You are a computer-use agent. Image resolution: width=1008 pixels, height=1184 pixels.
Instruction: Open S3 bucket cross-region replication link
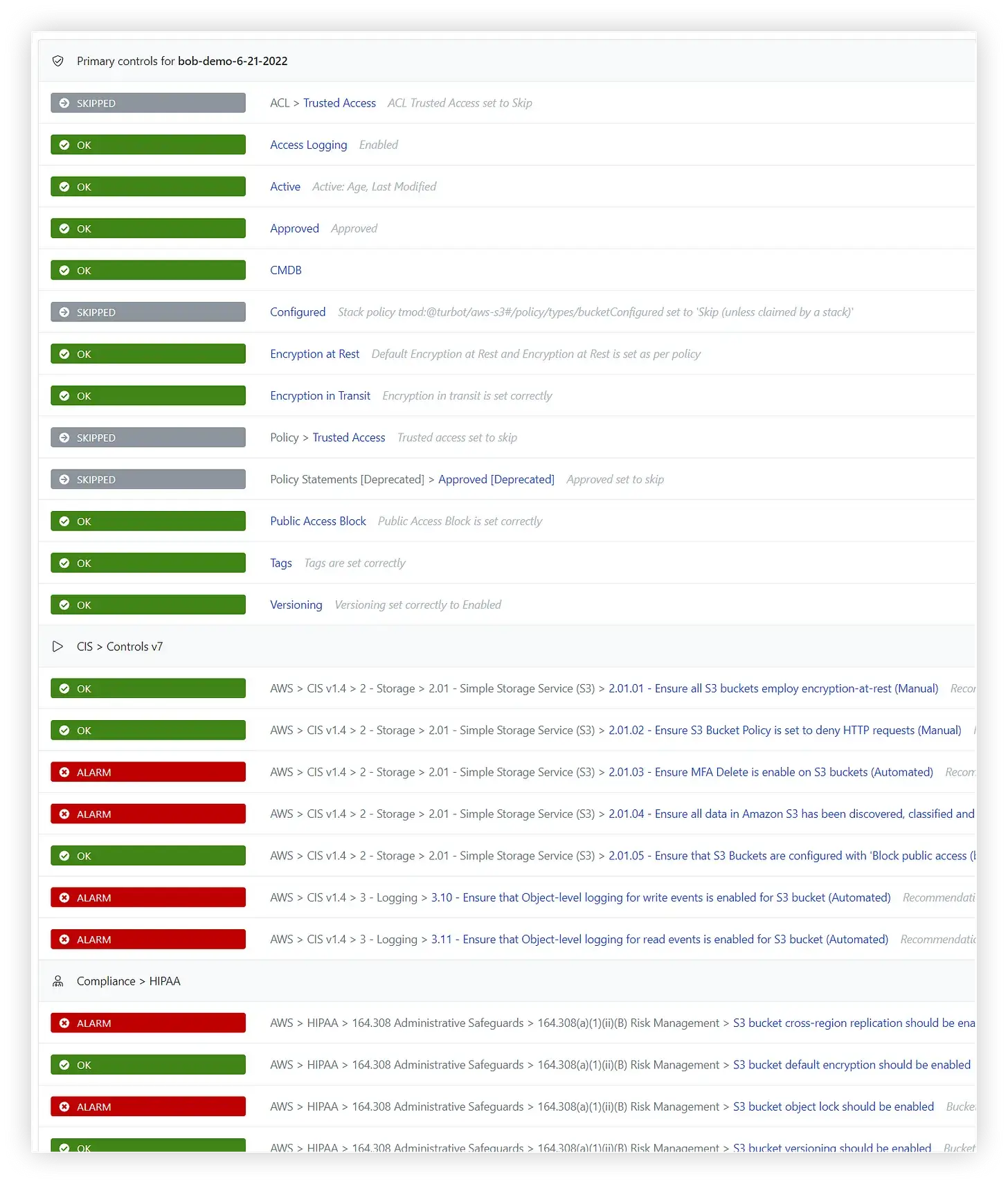(x=854, y=1023)
